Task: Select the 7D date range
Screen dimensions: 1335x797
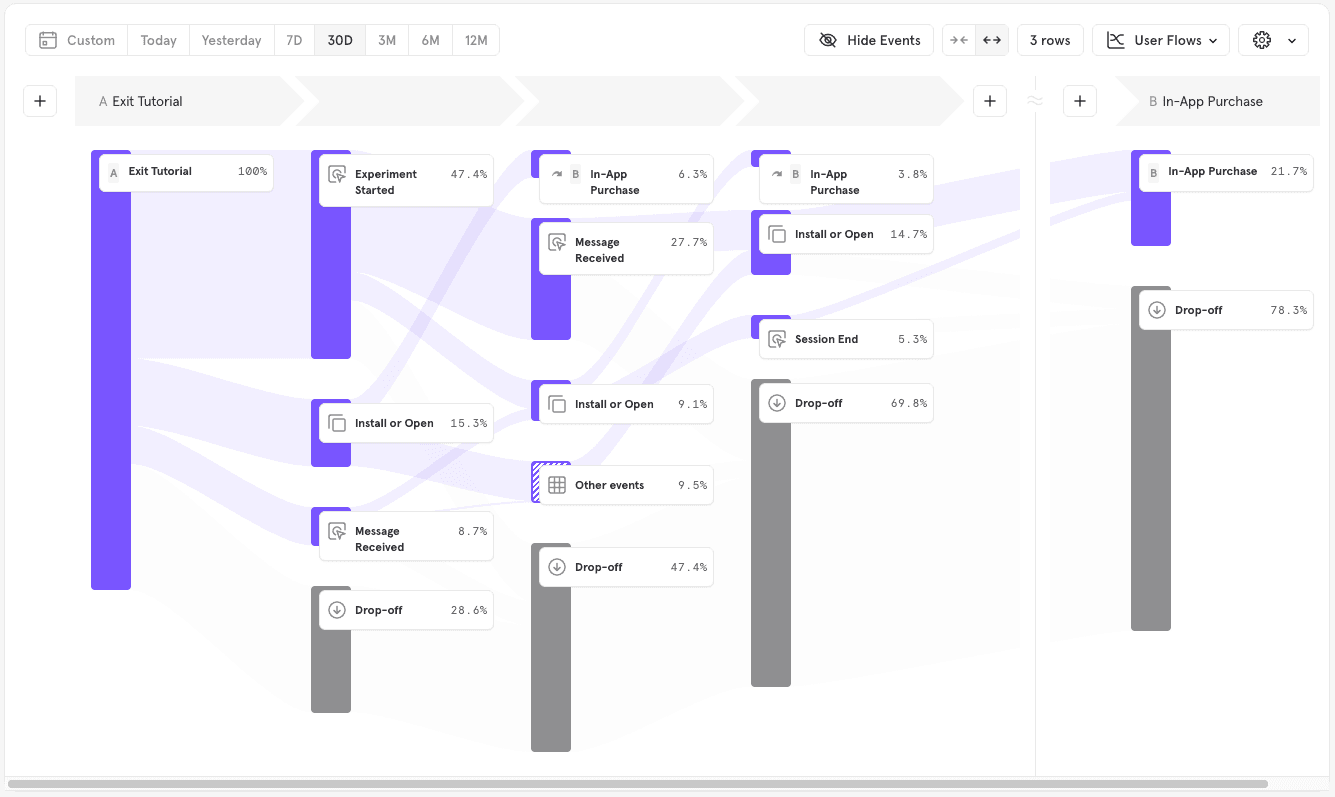Action: 294,40
